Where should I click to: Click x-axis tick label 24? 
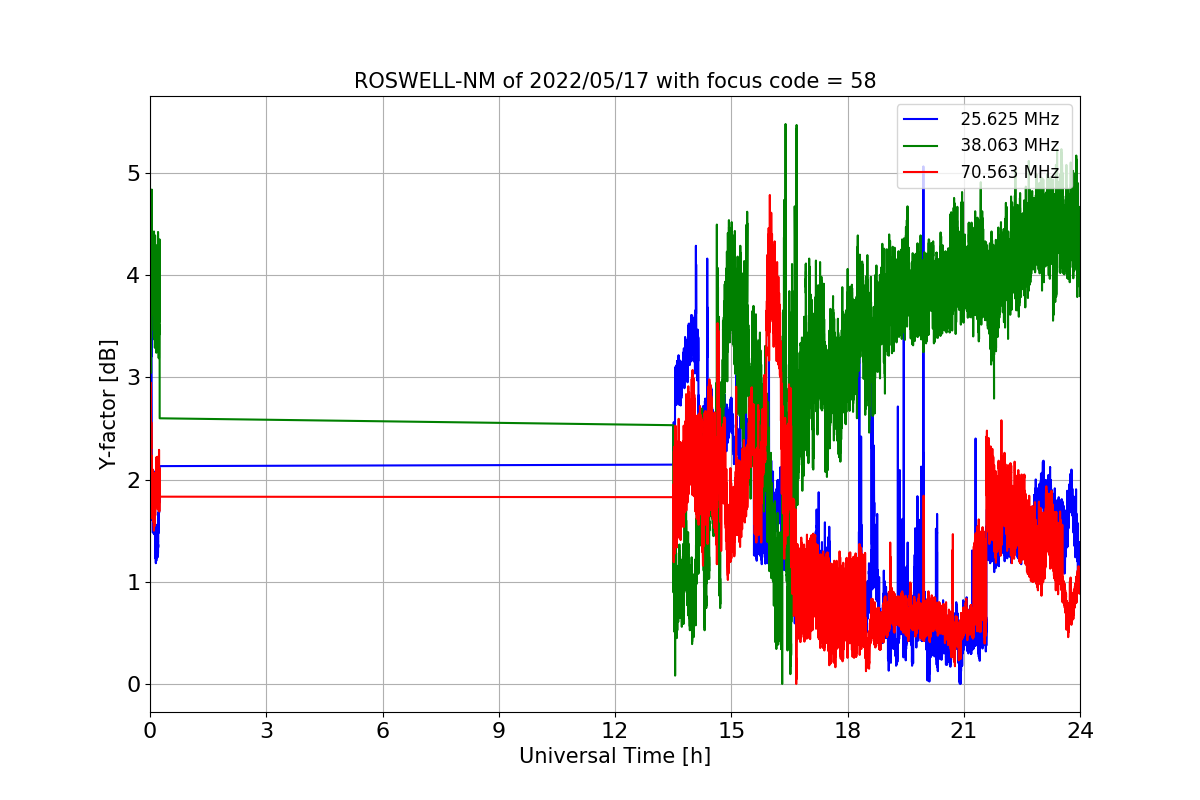pyautogui.click(x=1080, y=730)
